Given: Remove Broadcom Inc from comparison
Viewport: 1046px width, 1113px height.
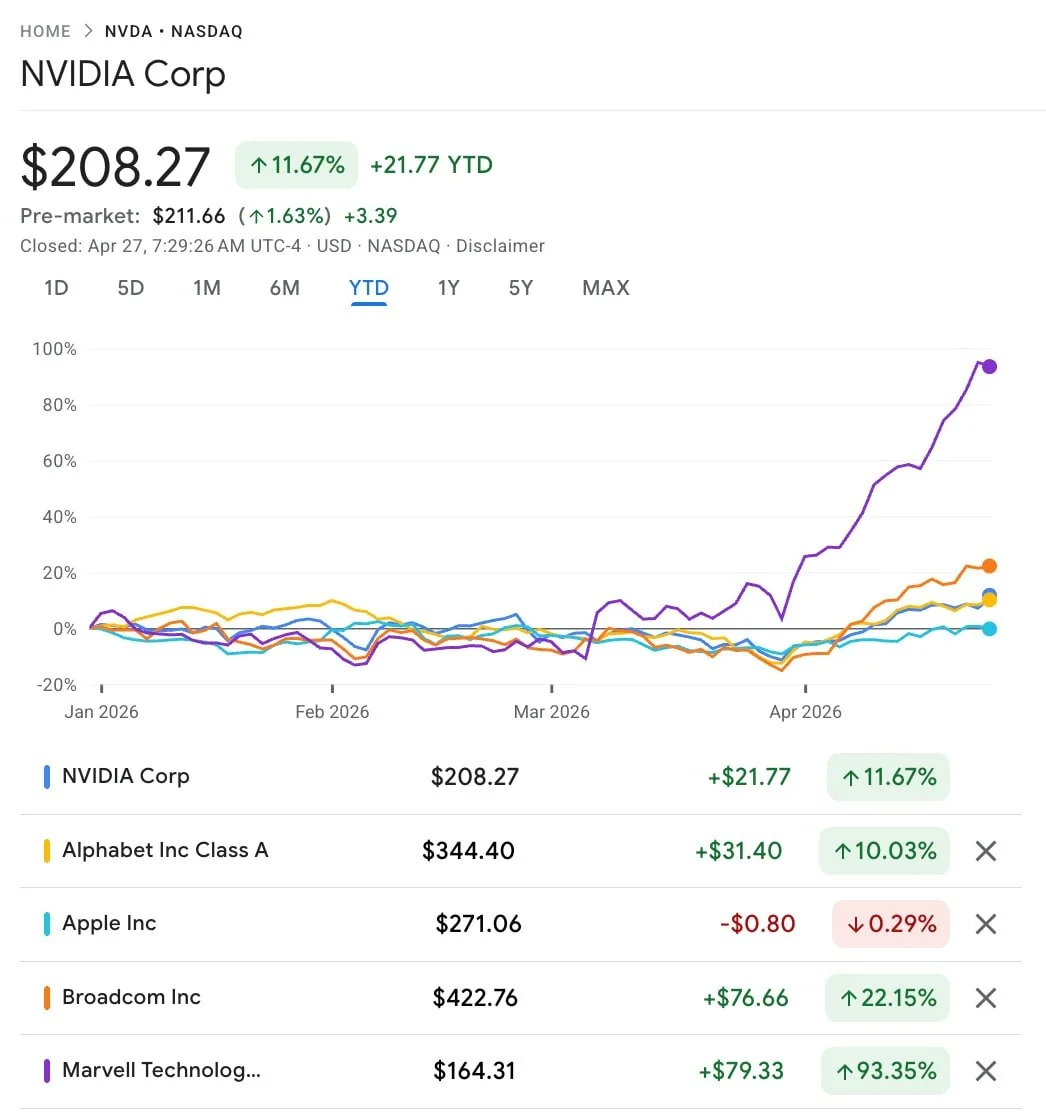Looking at the screenshot, I should 986,998.
